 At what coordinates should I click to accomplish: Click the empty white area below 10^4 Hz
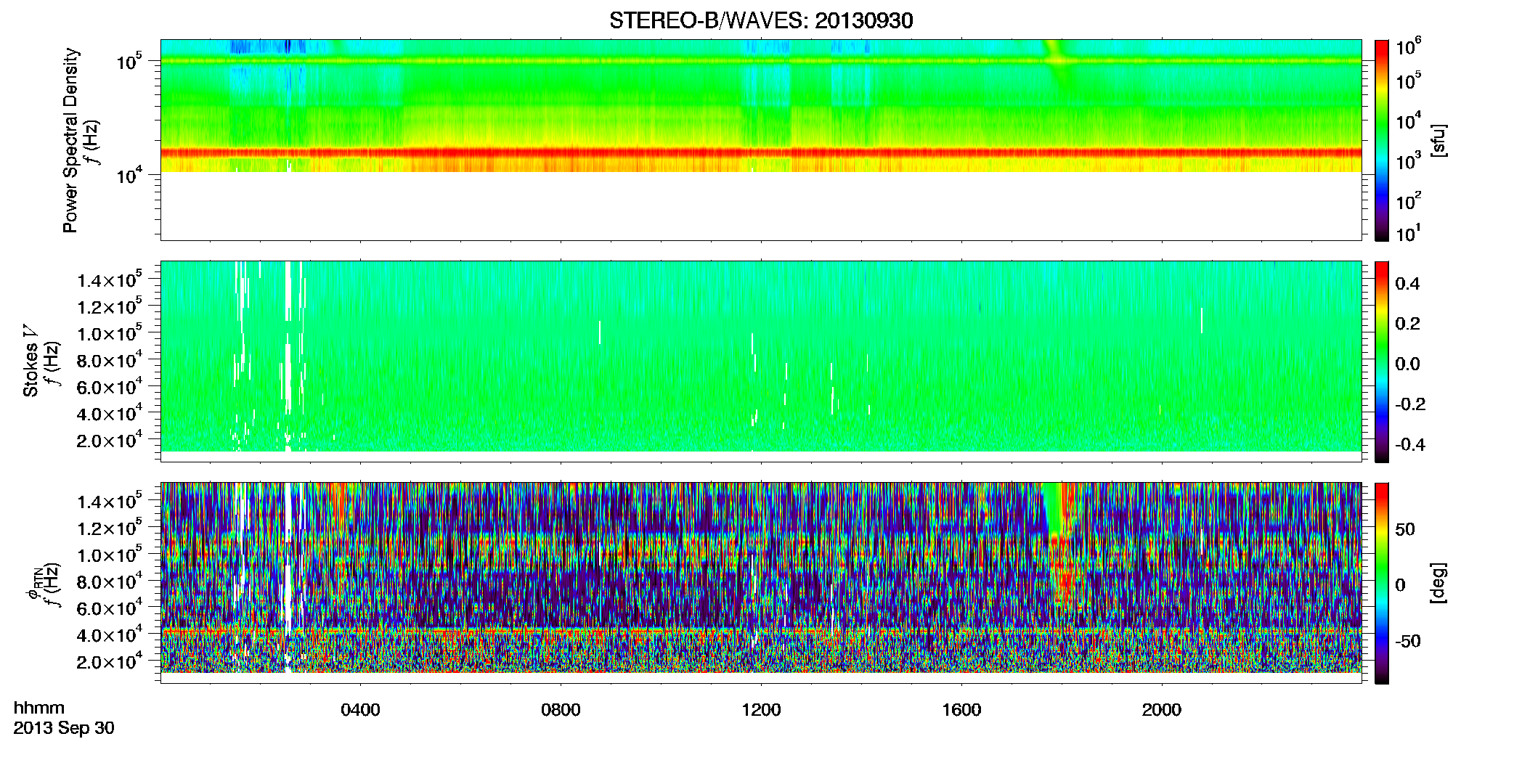761,205
